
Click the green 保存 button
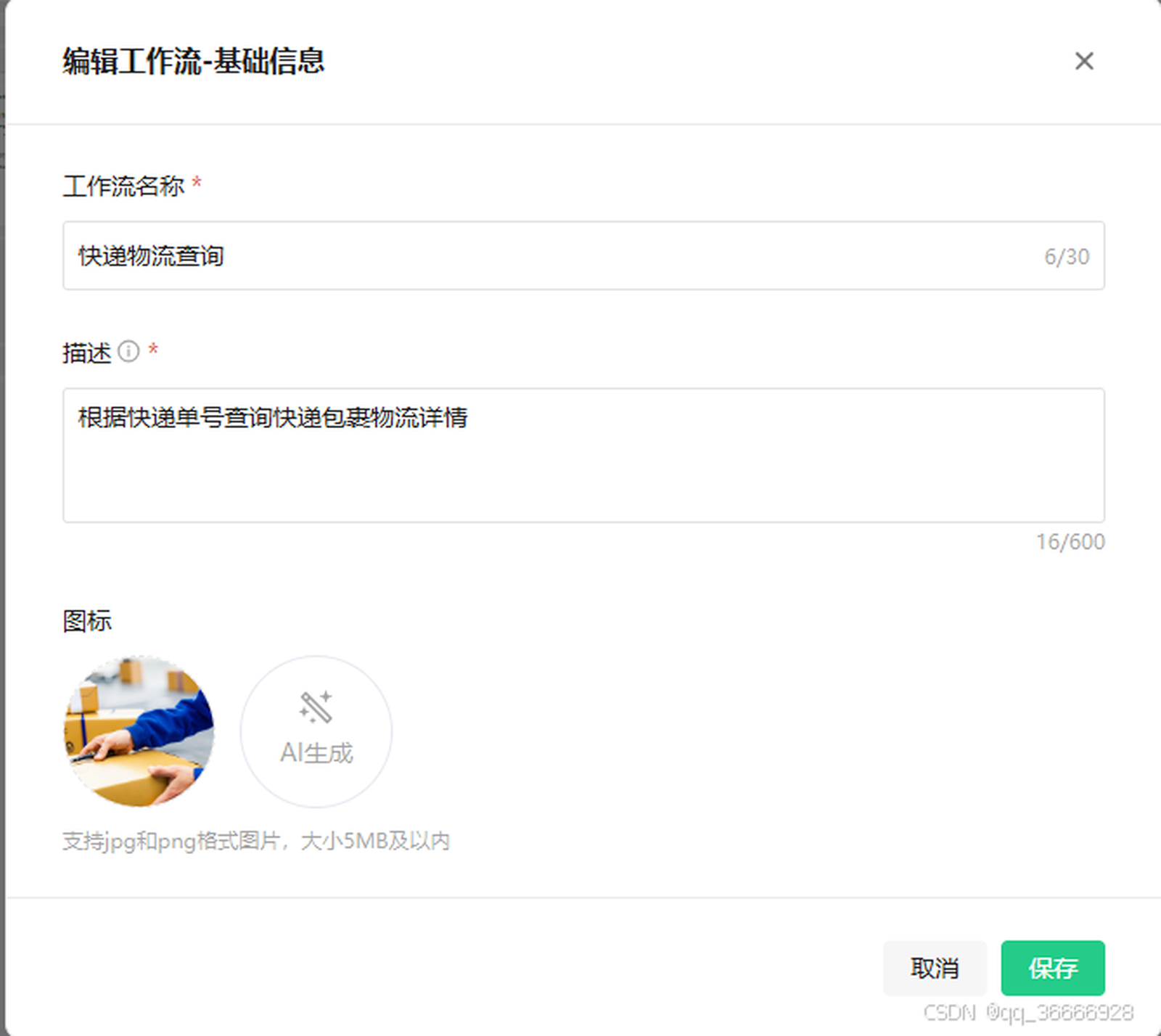(x=1053, y=968)
